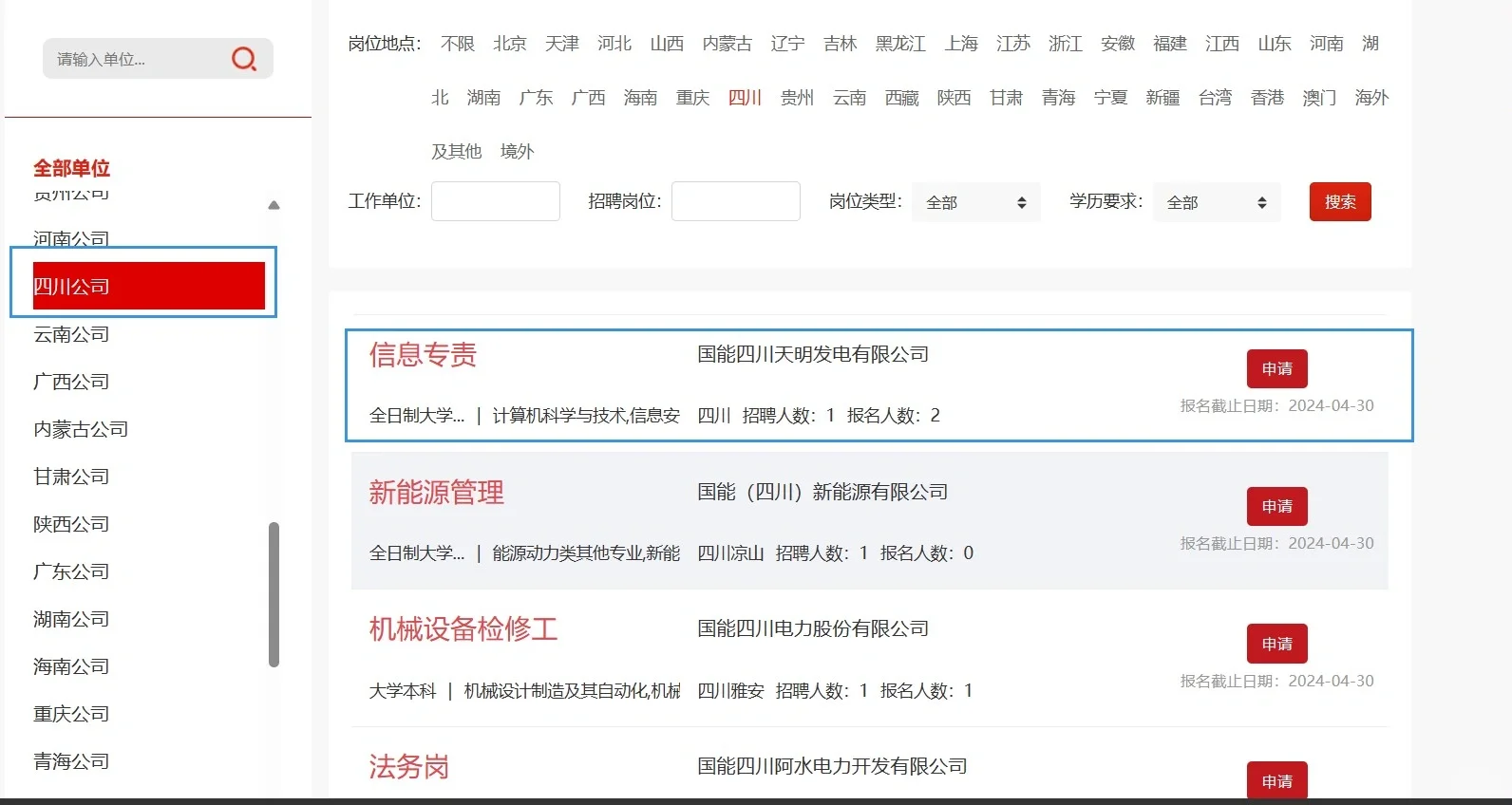Screen dimensions: 1512x805
Task: Choose 新疆 location filter
Action: pos(1163,98)
